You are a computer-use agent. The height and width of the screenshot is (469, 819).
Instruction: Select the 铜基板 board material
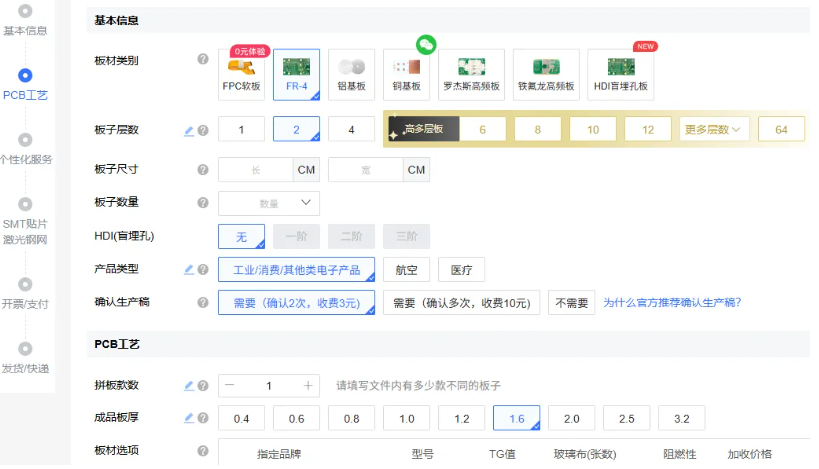(x=406, y=75)
